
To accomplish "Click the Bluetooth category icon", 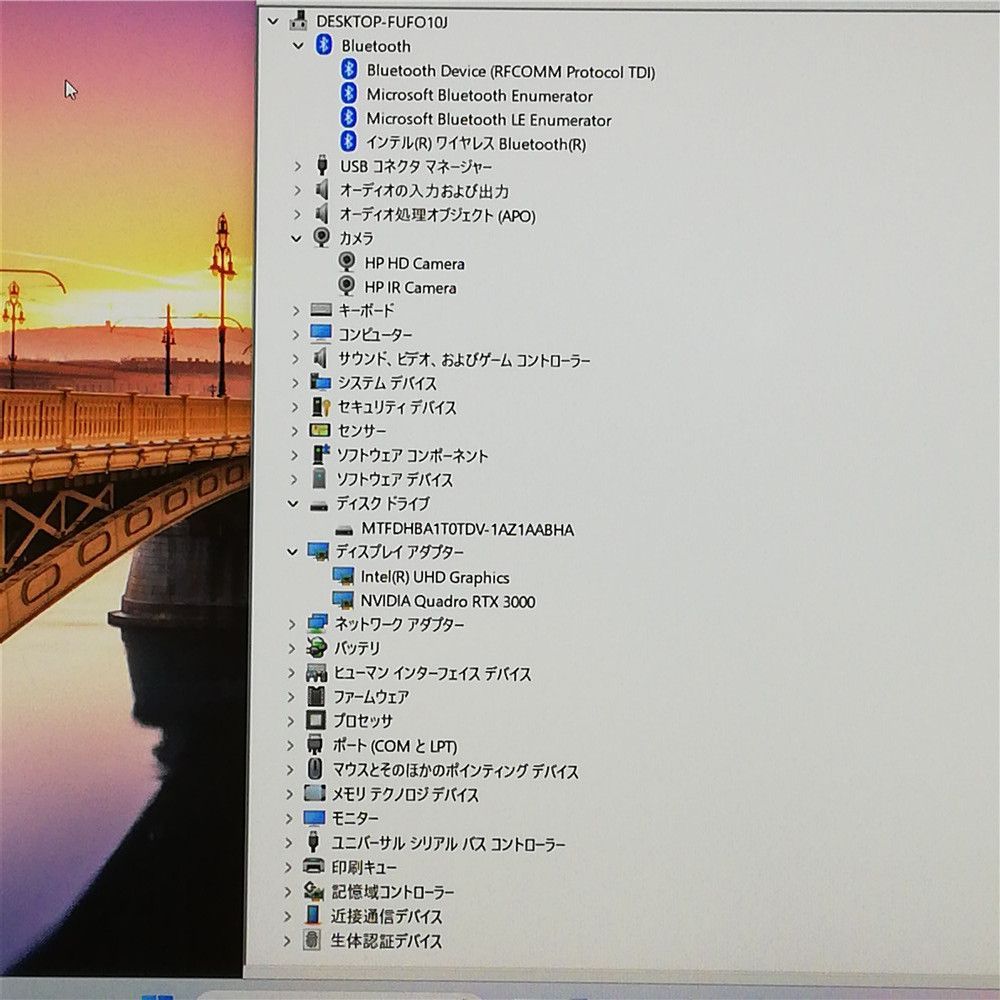I will 323,45.
